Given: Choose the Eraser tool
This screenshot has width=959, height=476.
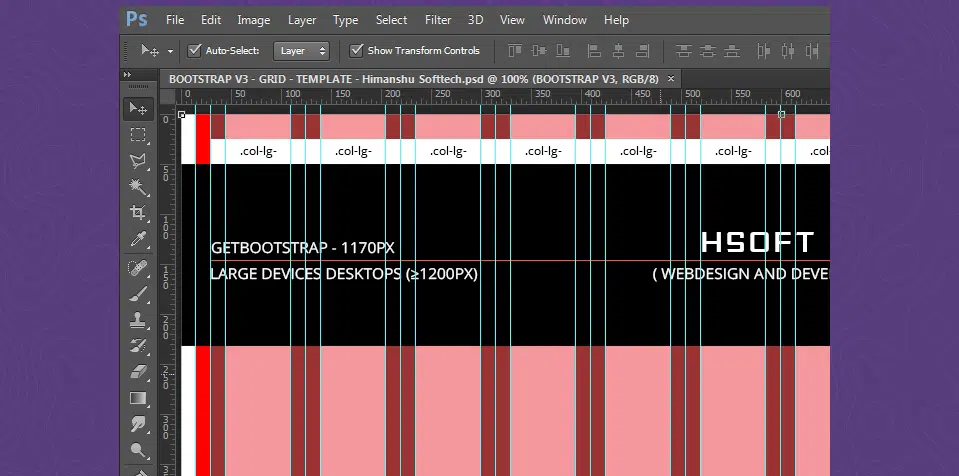Looking at the screenshot, I should click(x=138, y=373).
